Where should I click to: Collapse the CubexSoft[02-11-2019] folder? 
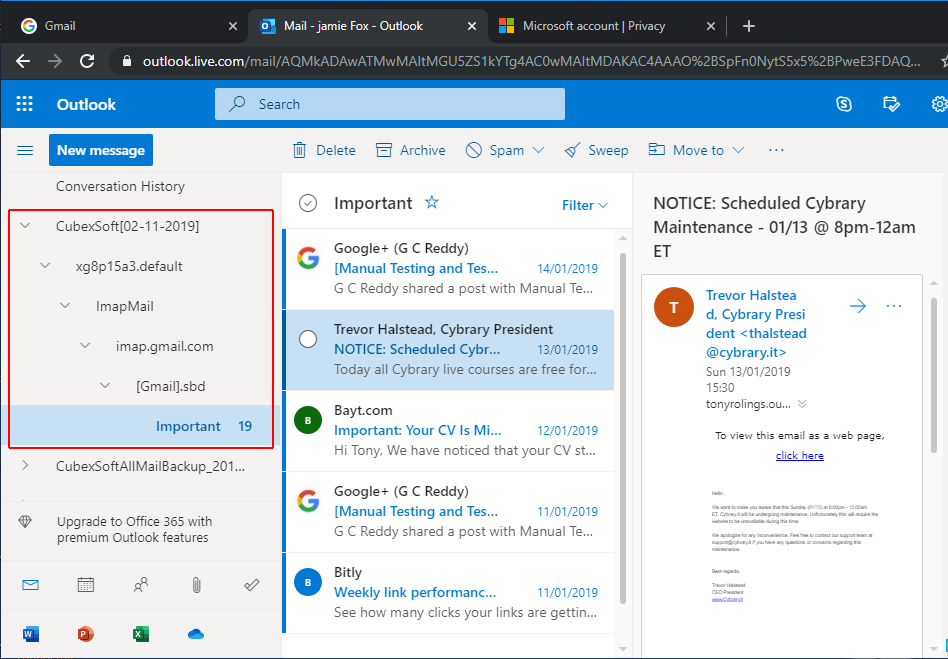(25, 226)
